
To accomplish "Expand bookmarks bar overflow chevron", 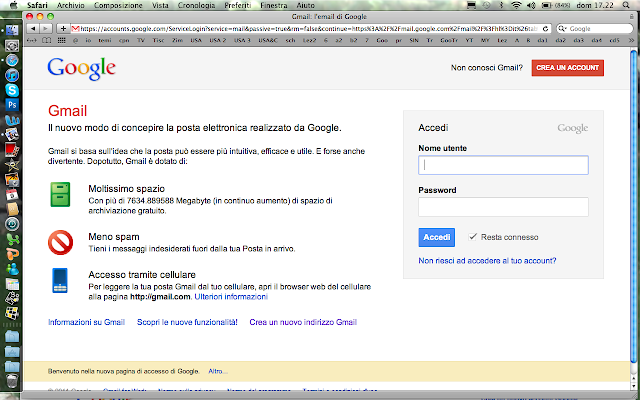I will pos(631,40).
